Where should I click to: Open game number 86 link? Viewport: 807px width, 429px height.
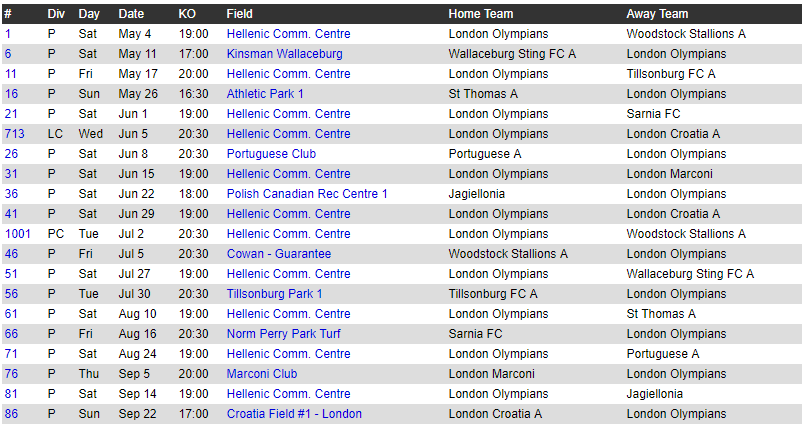tap(11, 414)
